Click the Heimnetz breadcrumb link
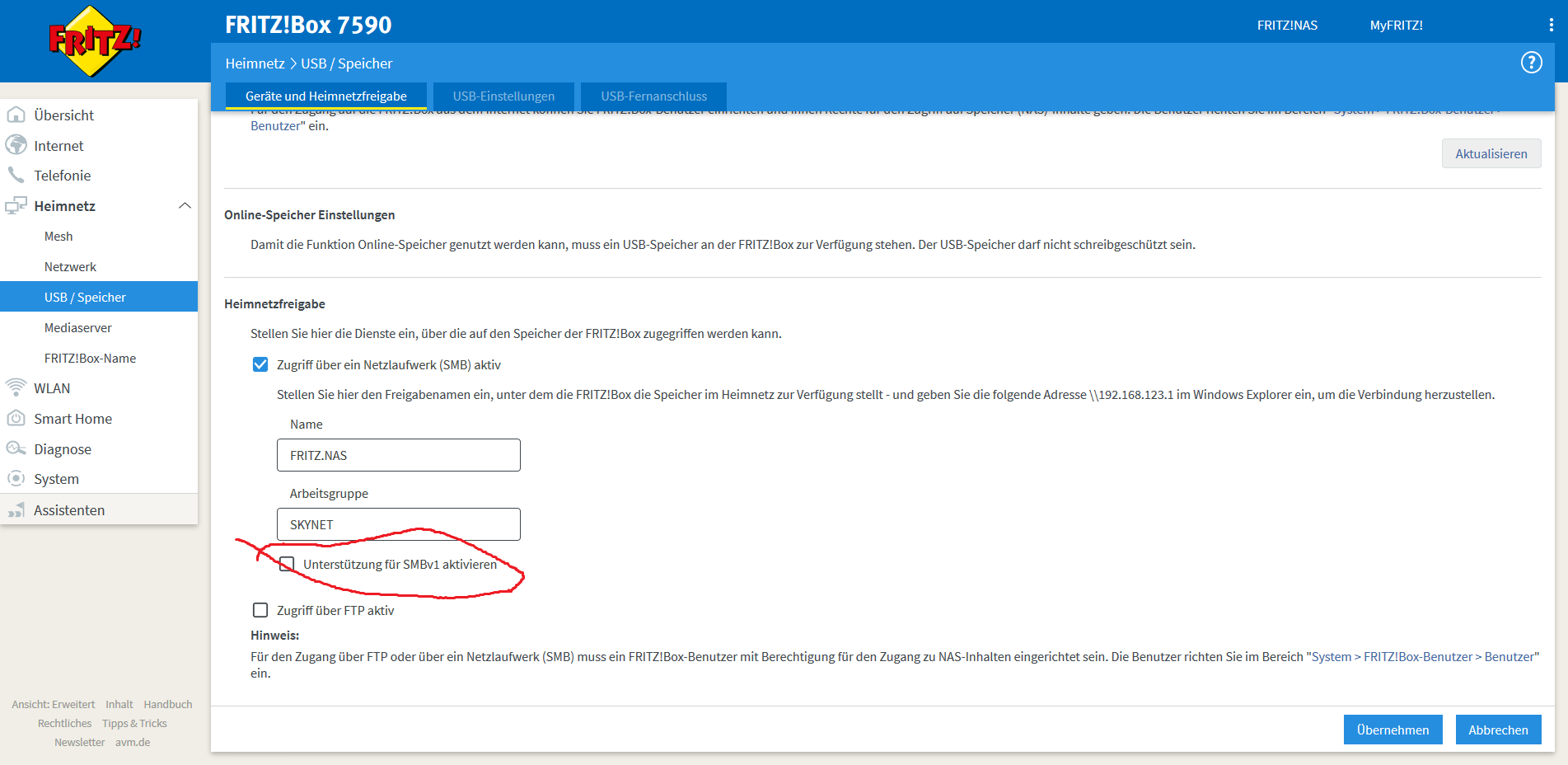The image size is (1568, 765). (x=255, y=63)
